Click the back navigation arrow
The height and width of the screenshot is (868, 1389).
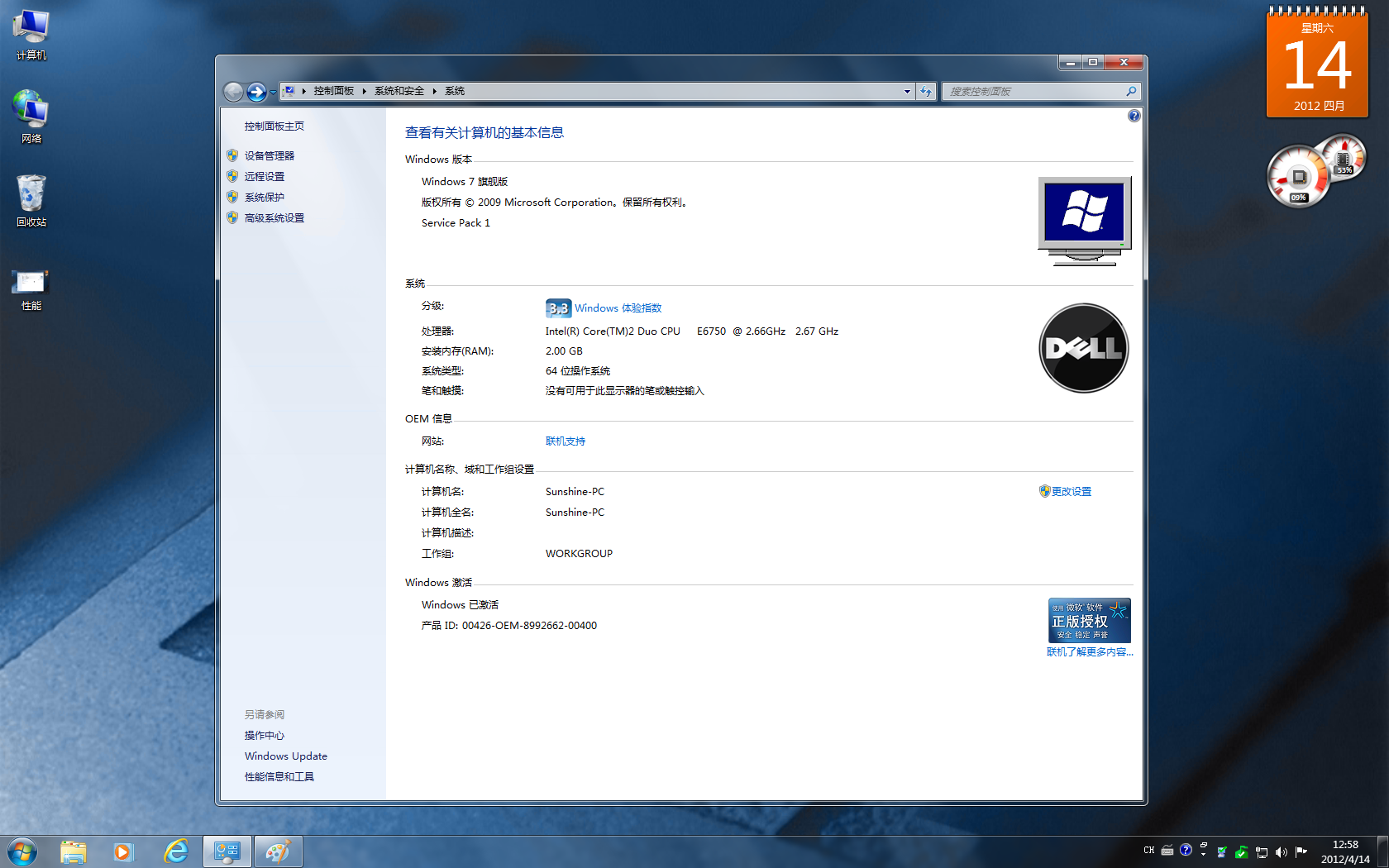pos(234,92)
